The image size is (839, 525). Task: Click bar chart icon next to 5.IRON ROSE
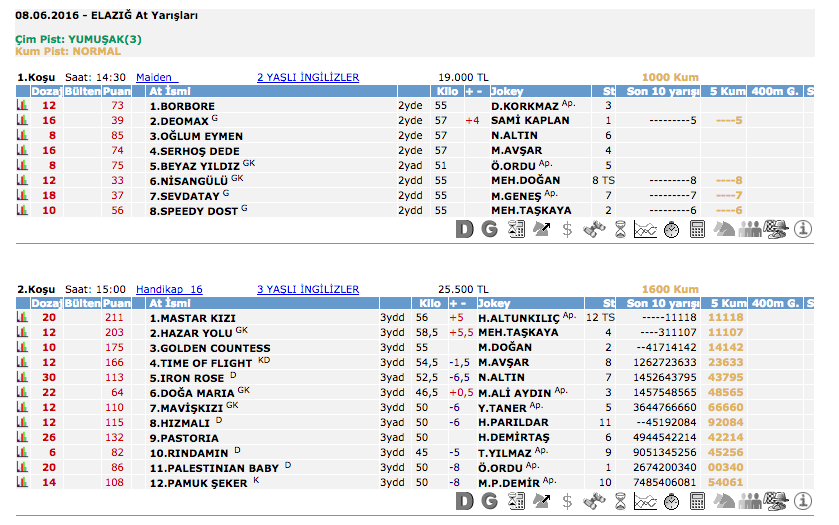pyautogui.click(x=22, y=378)
